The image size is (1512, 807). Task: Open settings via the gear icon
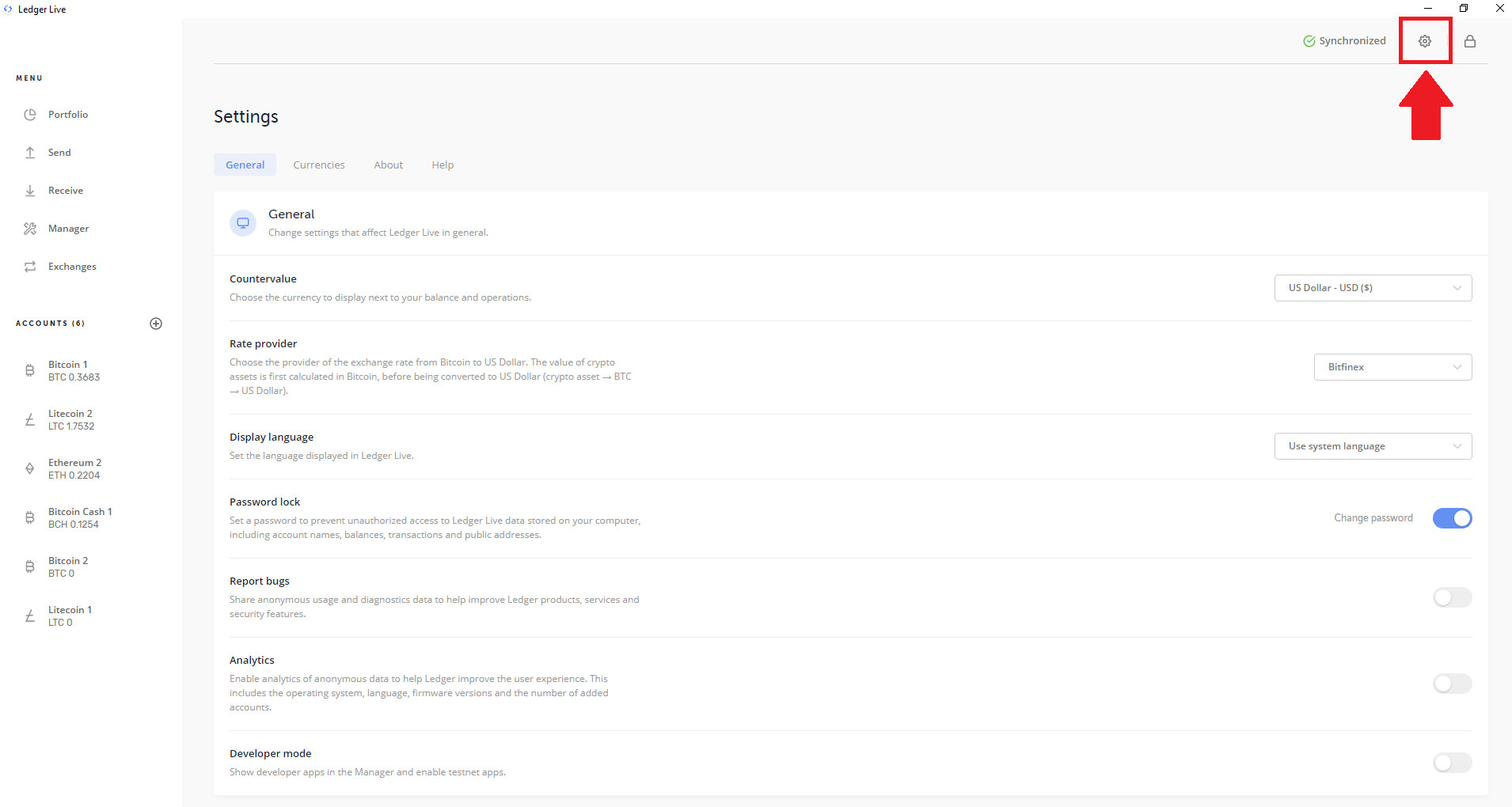[x=1424, y=41]
